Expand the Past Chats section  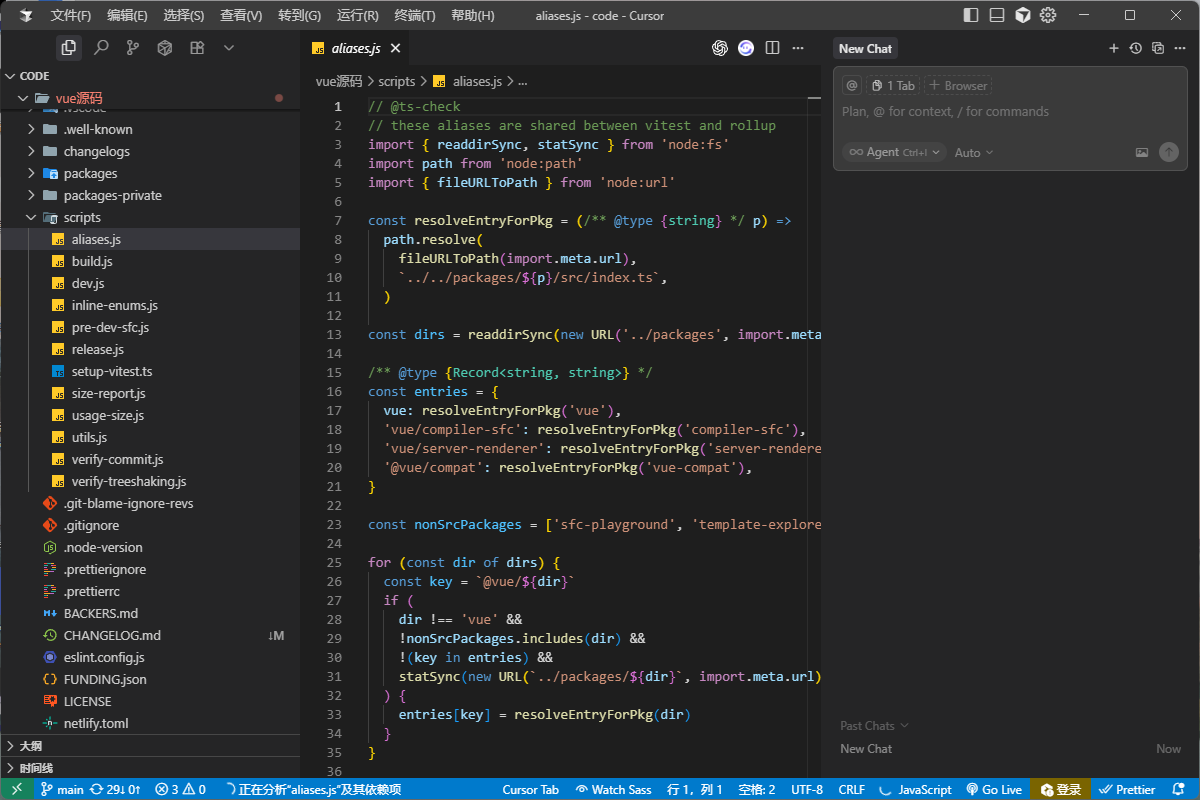[874, 725]
